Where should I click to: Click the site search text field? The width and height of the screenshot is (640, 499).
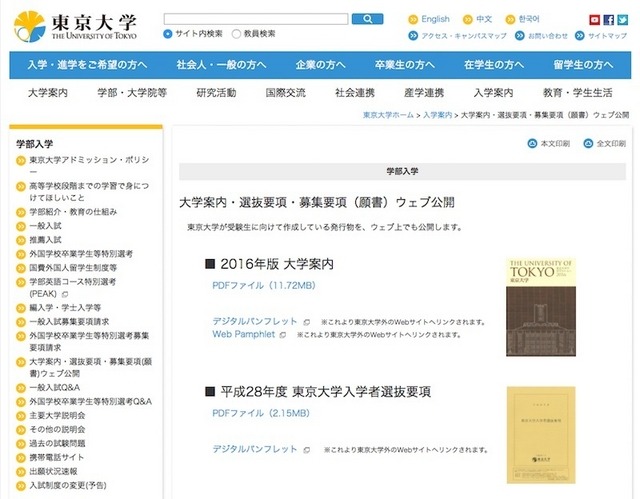tap(256, 19)
